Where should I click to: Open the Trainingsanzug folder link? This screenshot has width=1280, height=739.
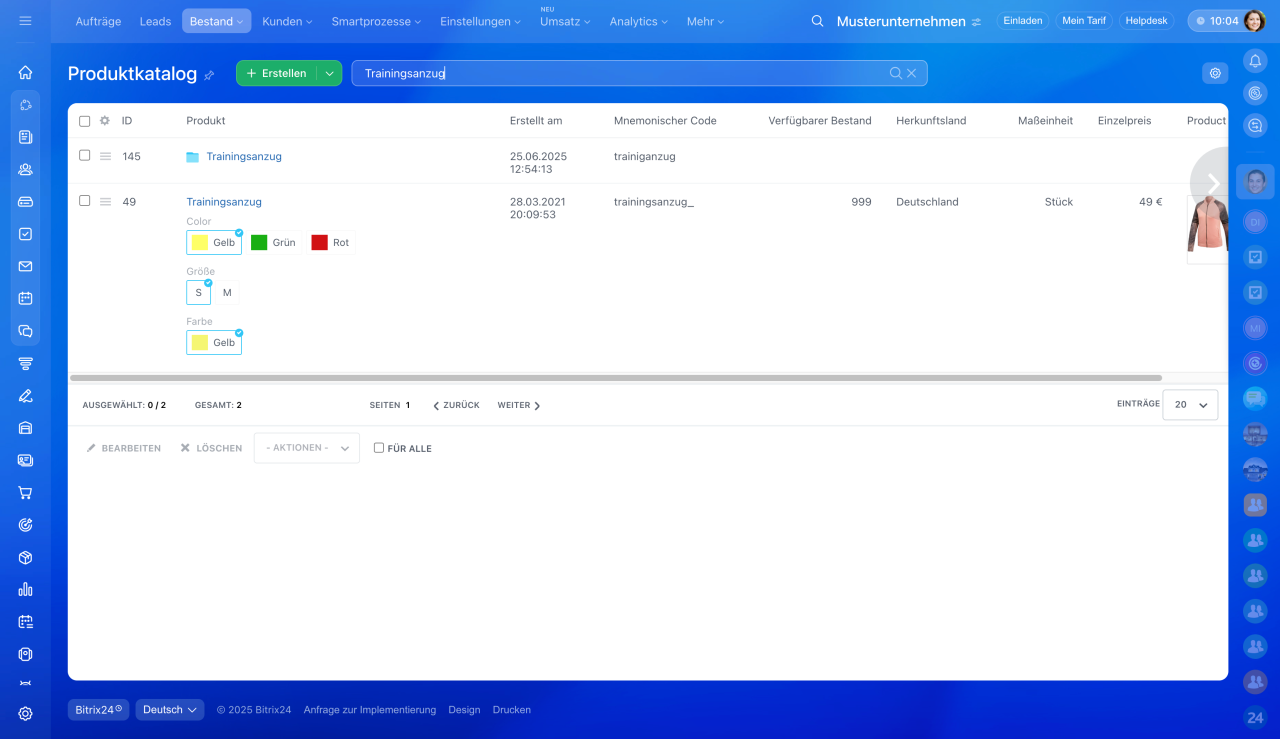(x=244, y=157)
